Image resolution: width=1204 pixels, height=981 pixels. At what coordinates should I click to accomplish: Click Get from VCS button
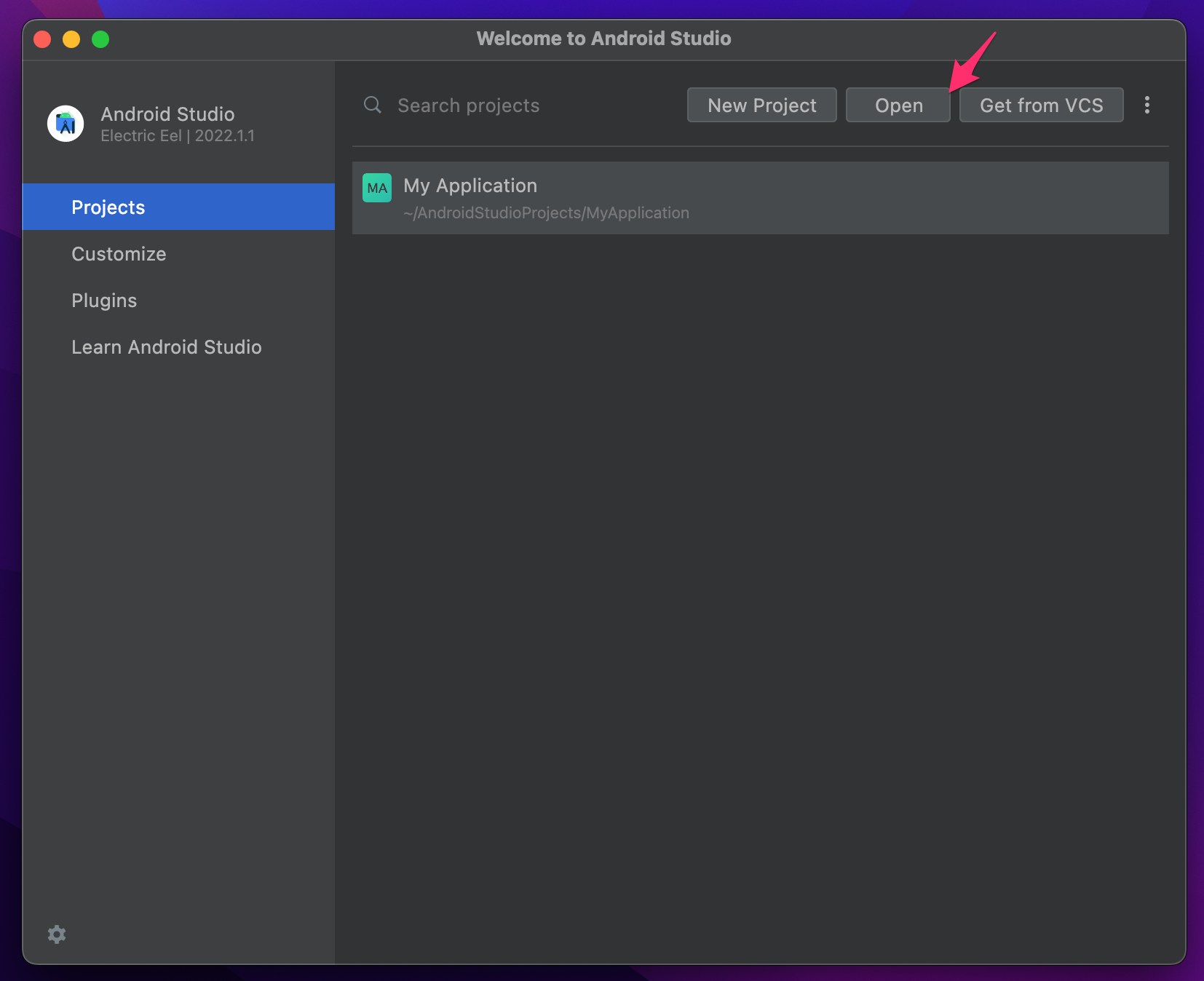coord(1042,106)
